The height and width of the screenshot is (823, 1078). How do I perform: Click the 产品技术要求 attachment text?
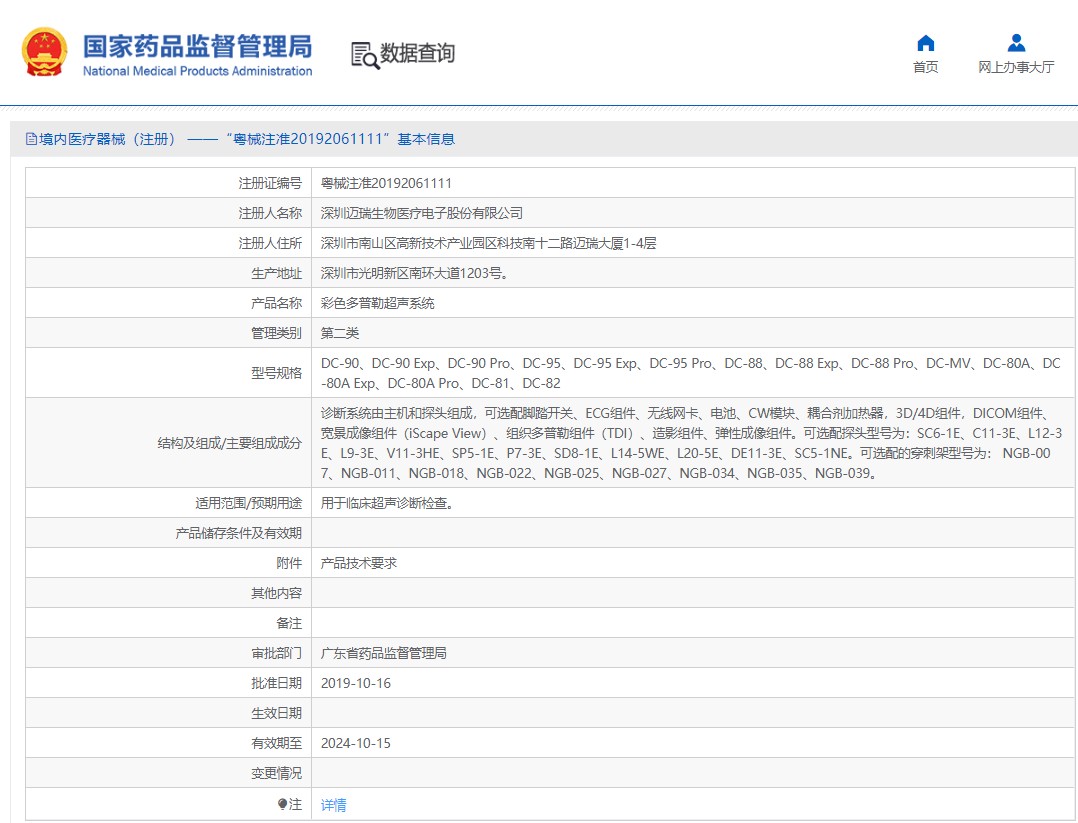[358, 563]
